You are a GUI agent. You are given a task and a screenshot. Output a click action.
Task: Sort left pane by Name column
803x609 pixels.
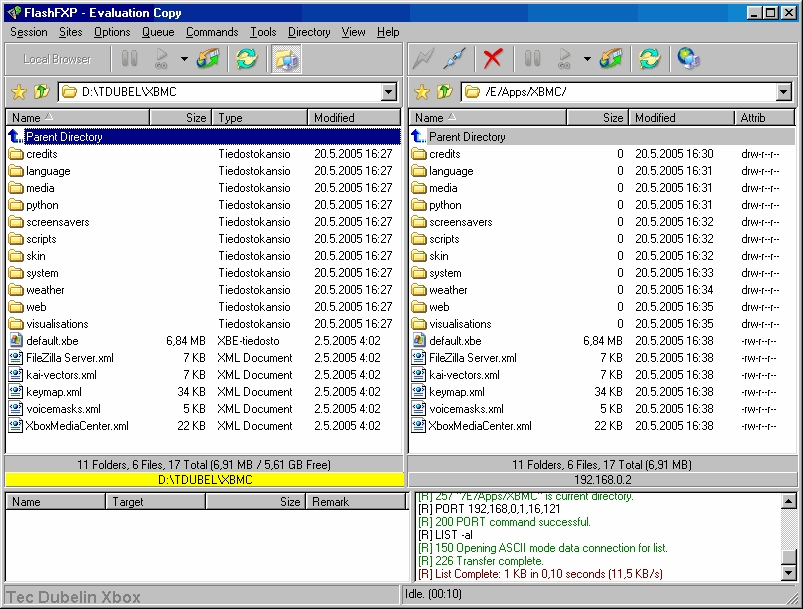[78, 118]
